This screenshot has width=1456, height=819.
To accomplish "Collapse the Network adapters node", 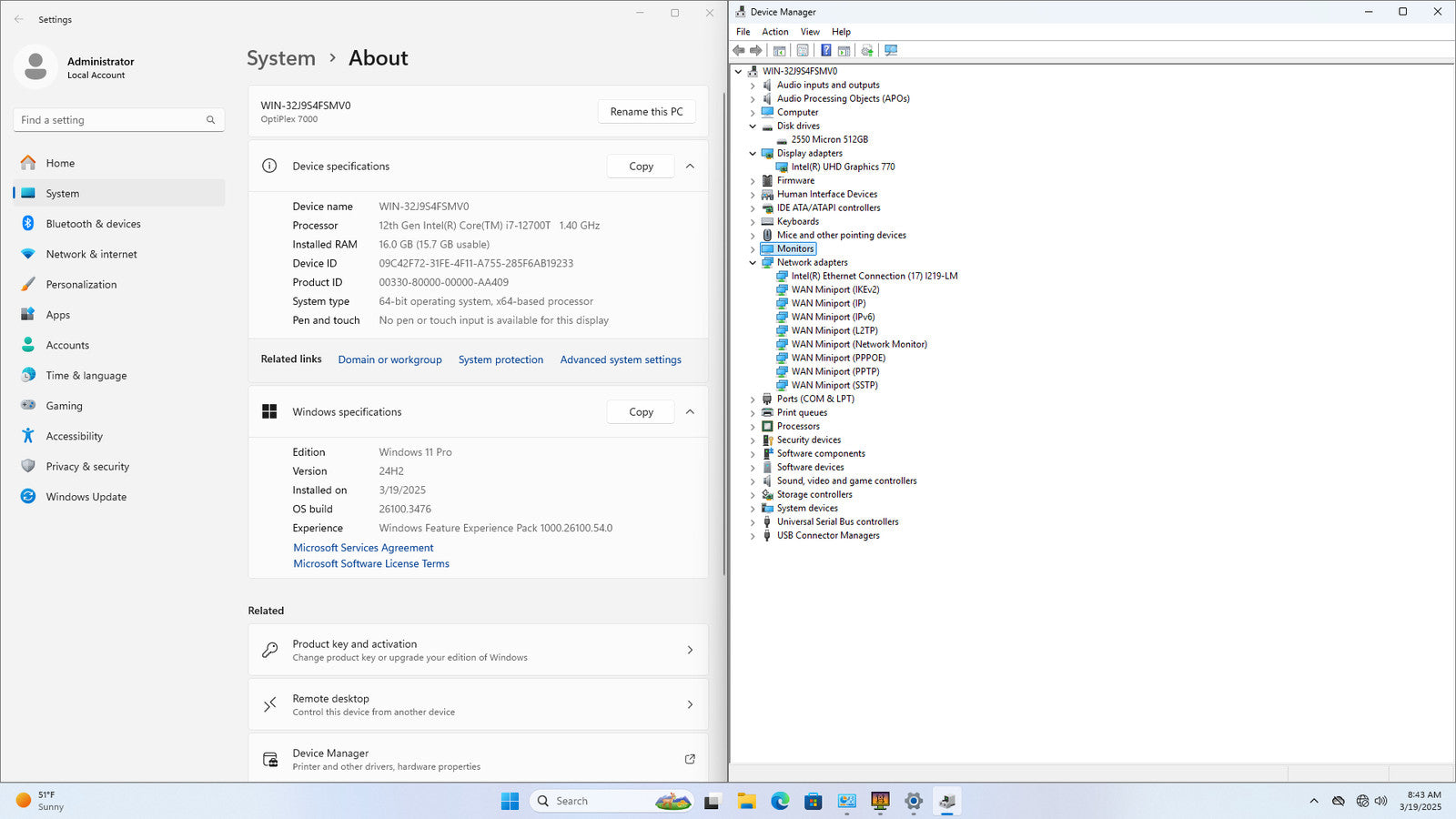I will [753, 263].
